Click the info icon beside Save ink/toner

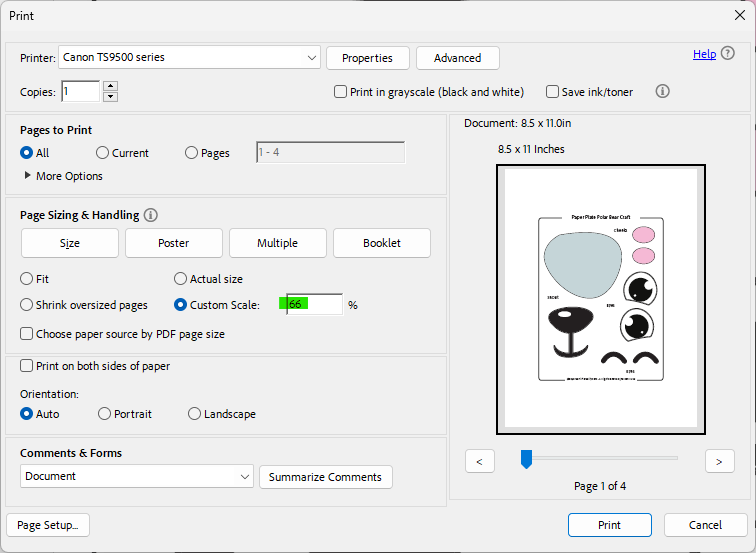(x=662, y=91)
